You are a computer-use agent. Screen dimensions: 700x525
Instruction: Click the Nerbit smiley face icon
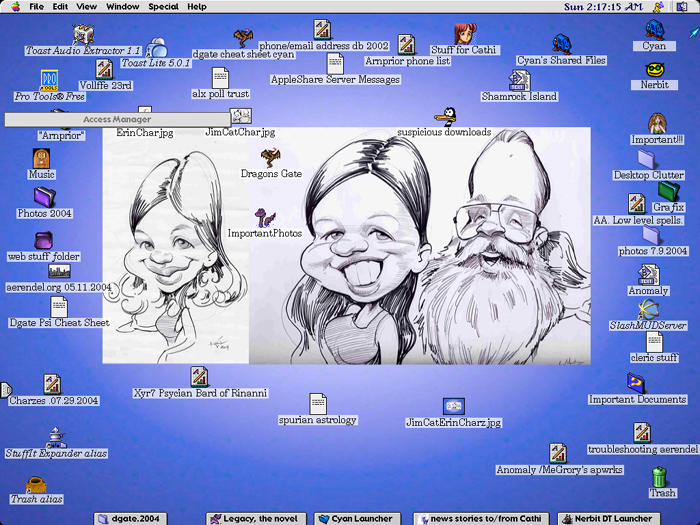(655, 70)
